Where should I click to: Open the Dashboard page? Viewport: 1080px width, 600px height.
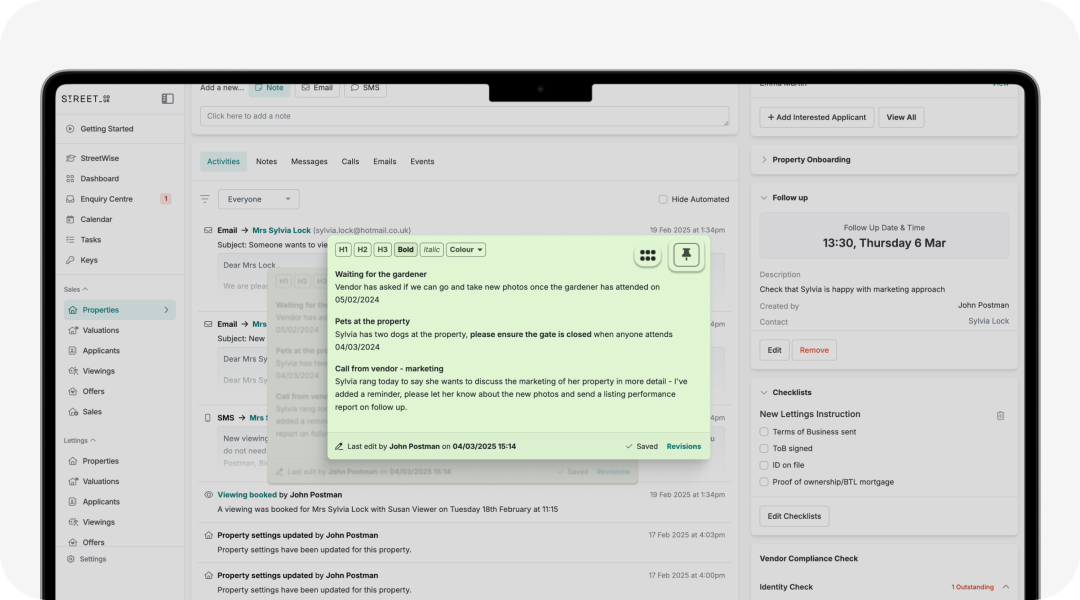99,178
